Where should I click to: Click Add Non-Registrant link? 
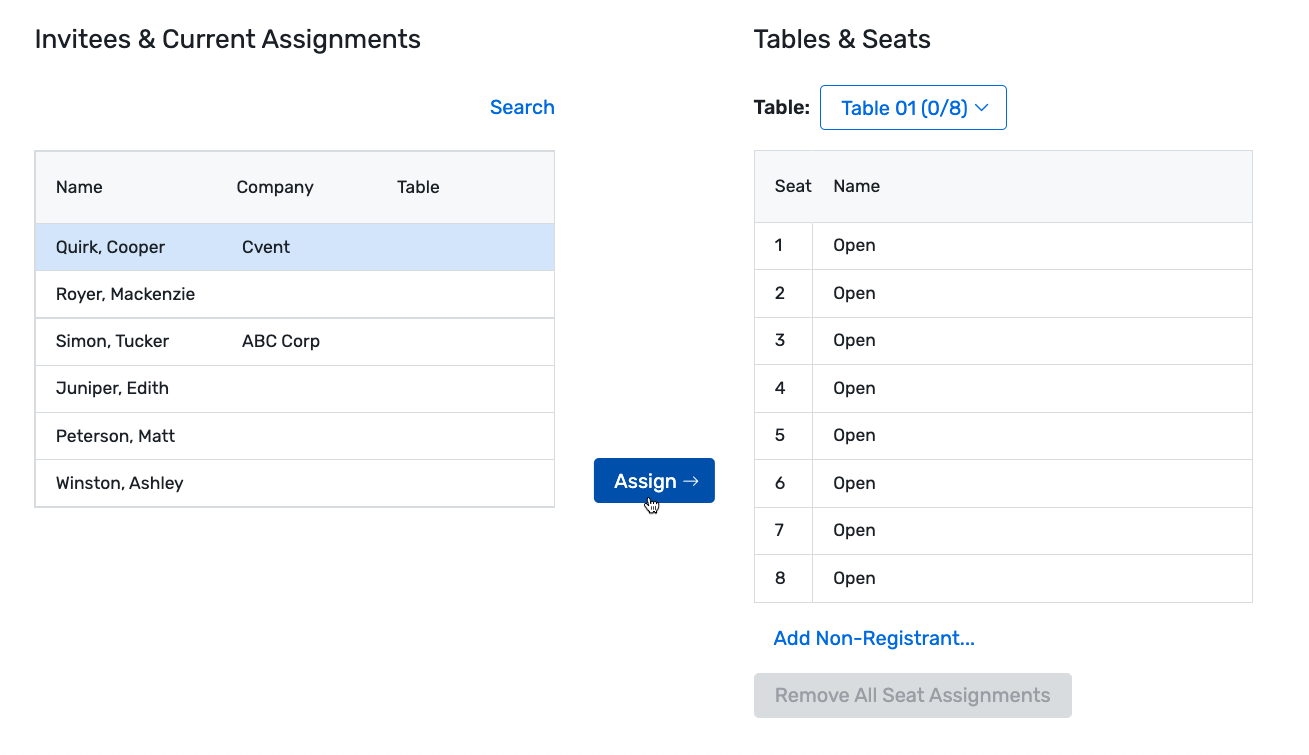click(x=873, y=638)
